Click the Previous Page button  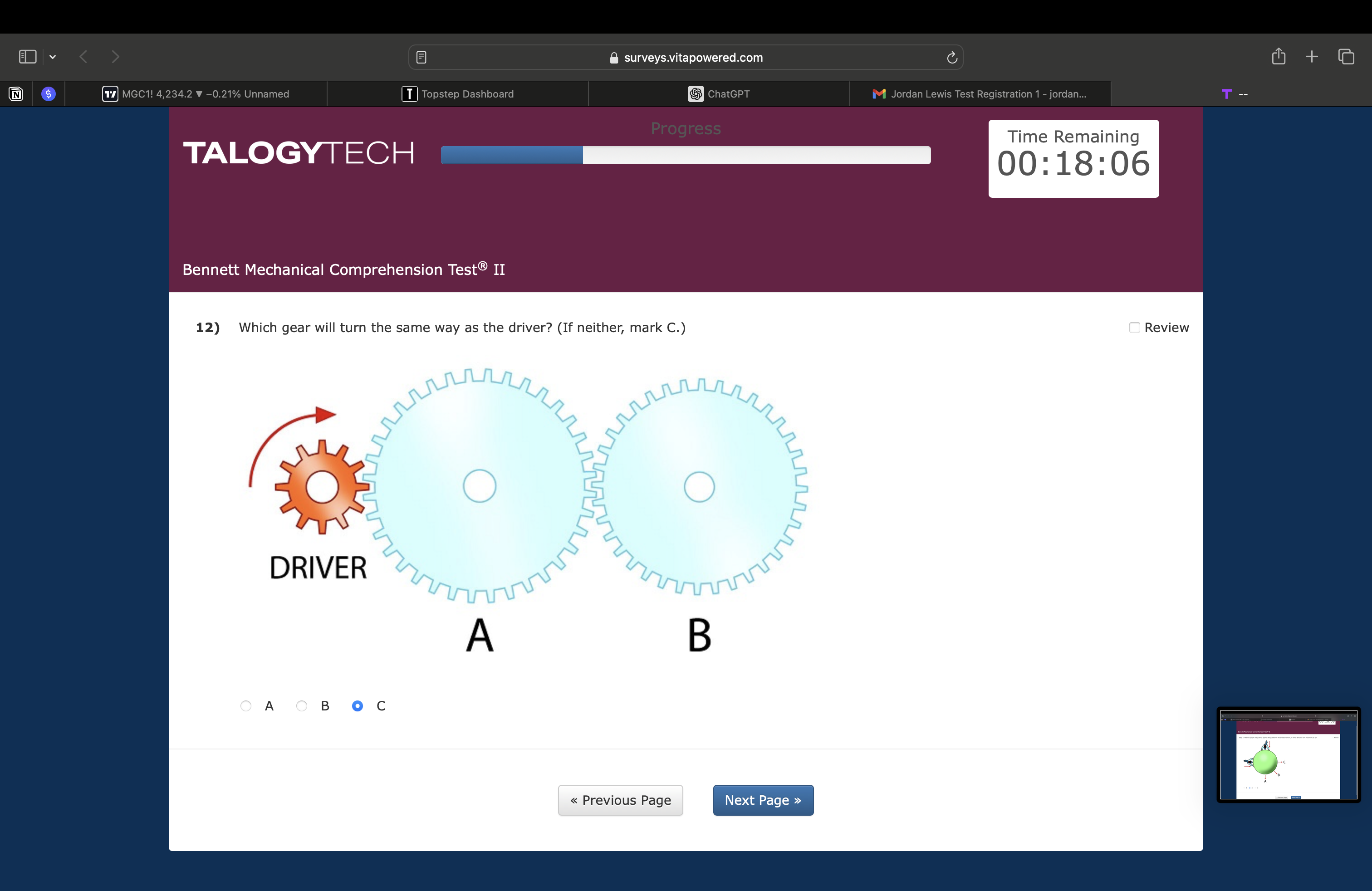620,800
